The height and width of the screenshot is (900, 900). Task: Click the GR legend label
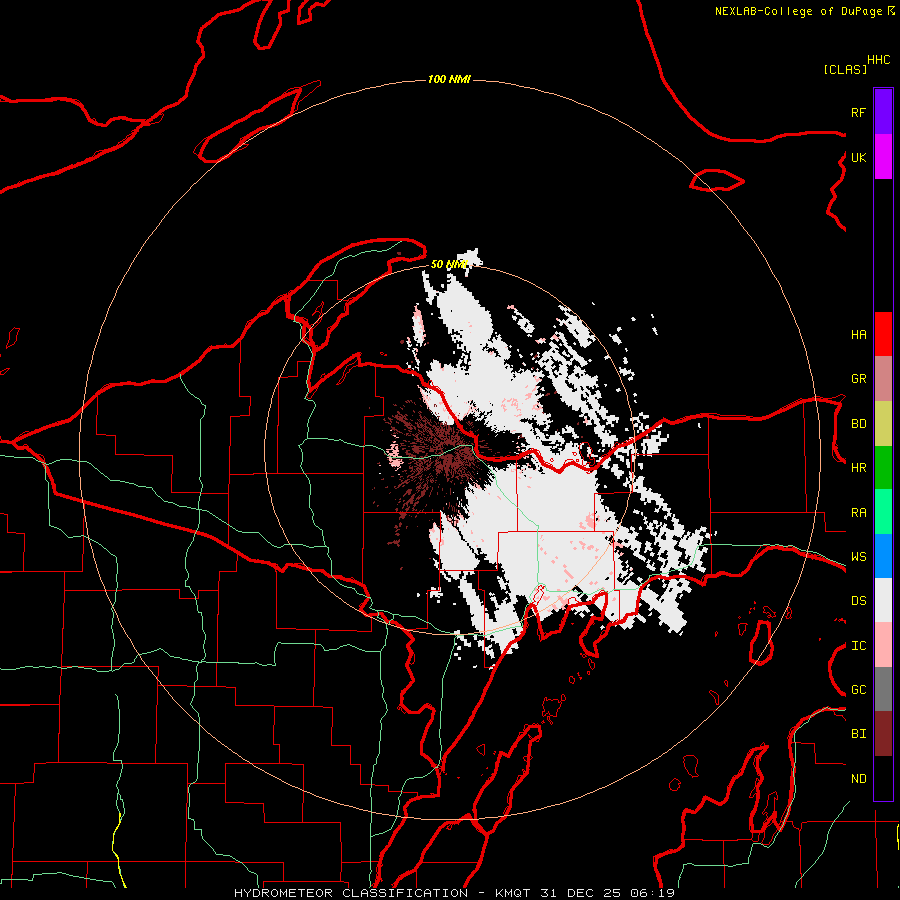tap(858, 379)
